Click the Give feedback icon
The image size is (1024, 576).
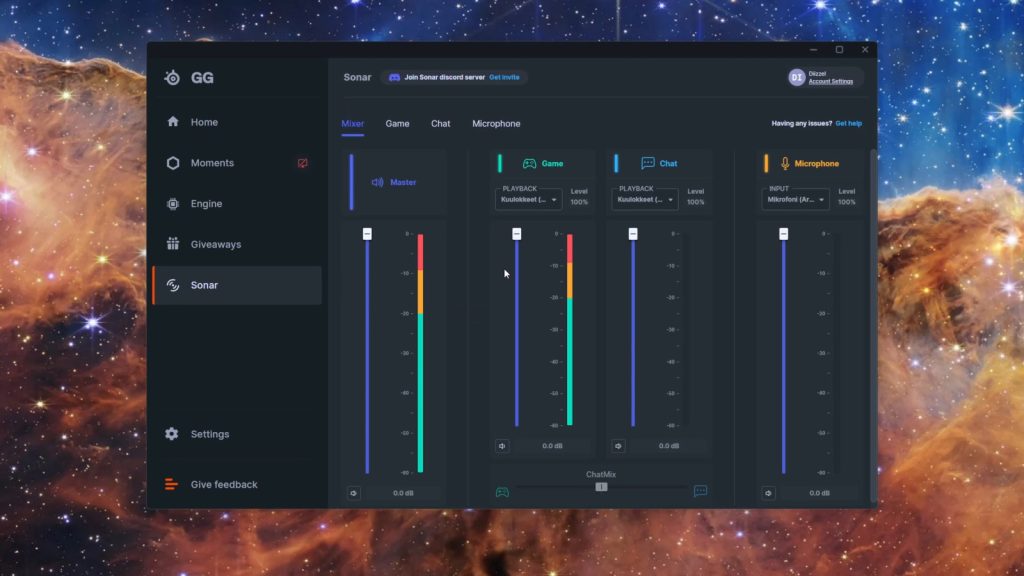coord(172,485)
